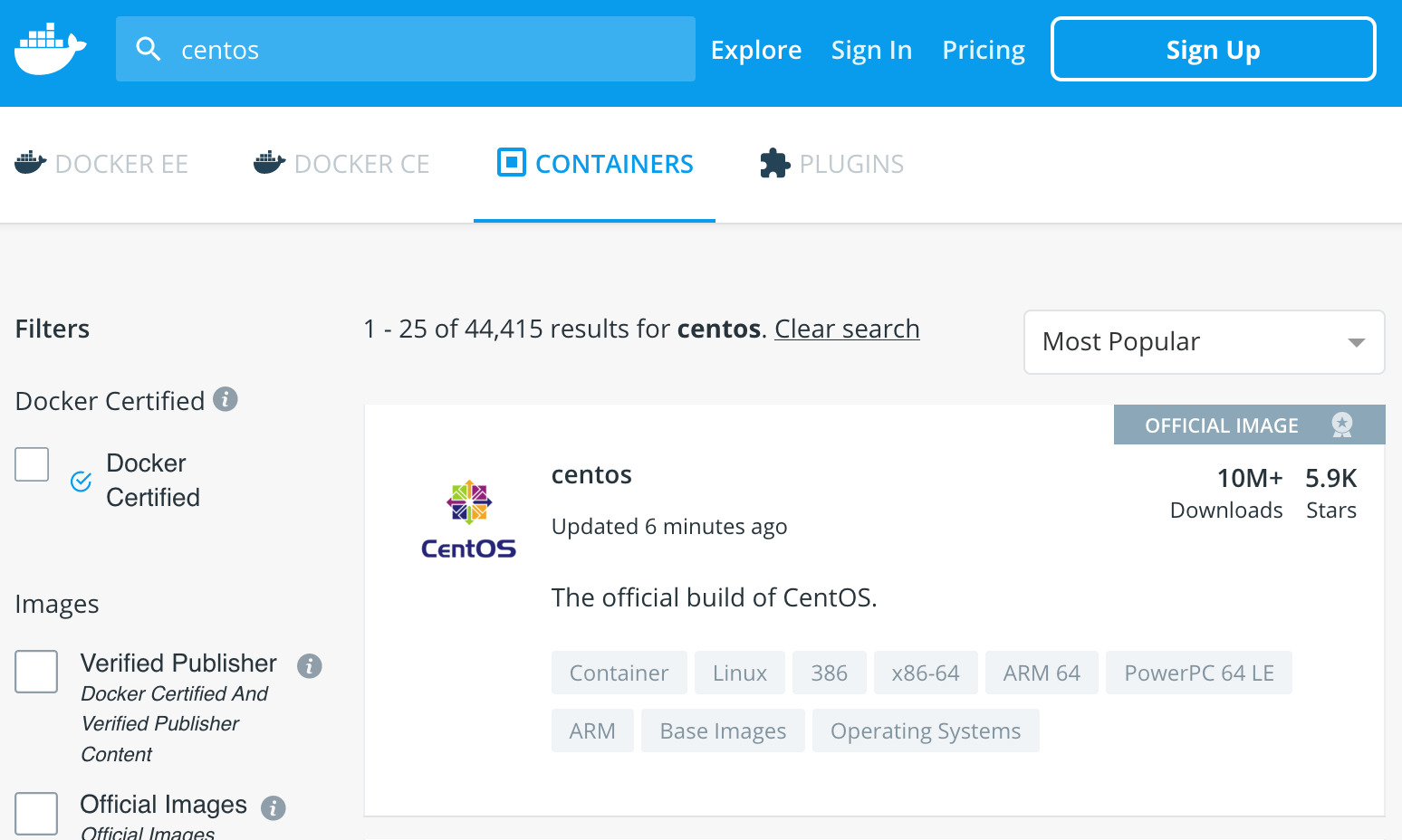
Task: Open the Most Popular sort dropdown
Action: (x=1204, y=342)
